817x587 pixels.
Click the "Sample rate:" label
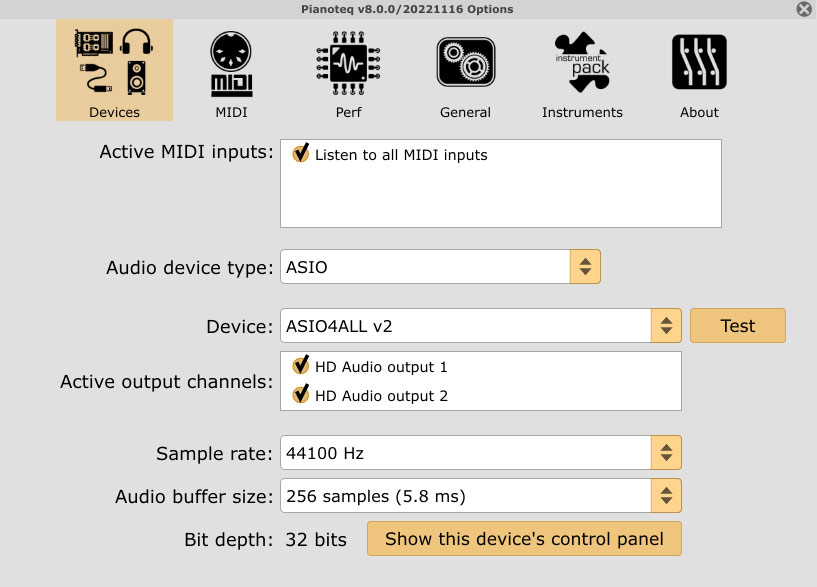tap(215, 454)
